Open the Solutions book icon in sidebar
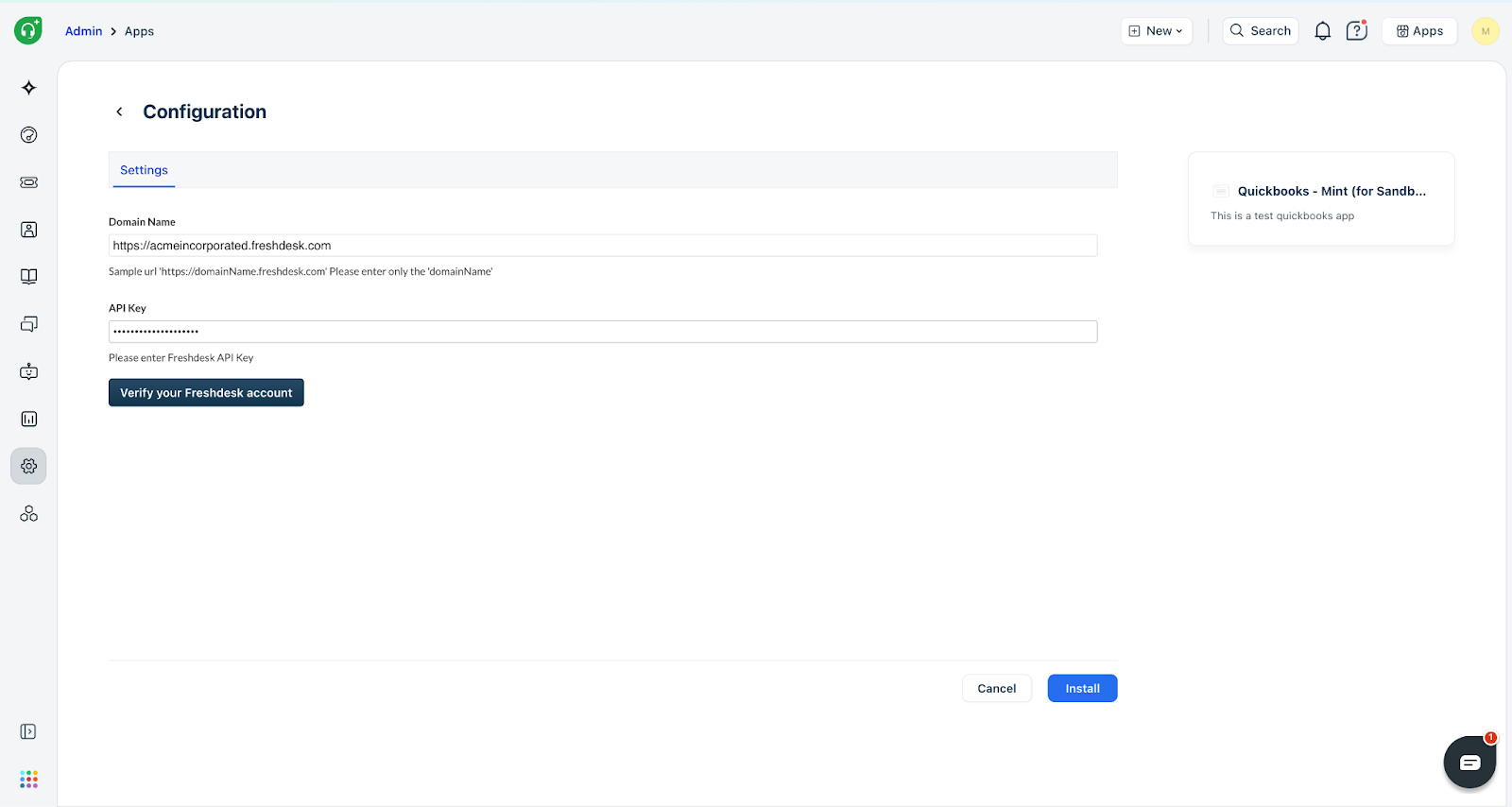1512x807 pixels. (29, 277)
